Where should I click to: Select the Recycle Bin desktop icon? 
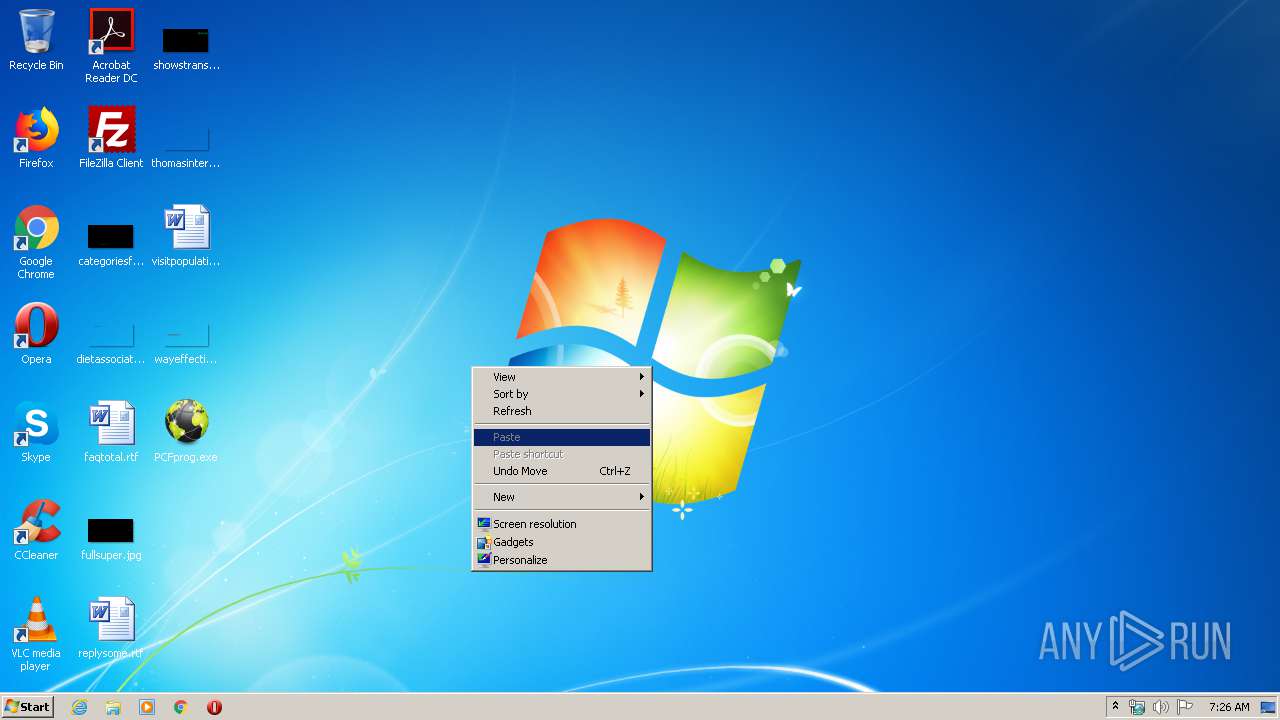[x=36, y=40]
